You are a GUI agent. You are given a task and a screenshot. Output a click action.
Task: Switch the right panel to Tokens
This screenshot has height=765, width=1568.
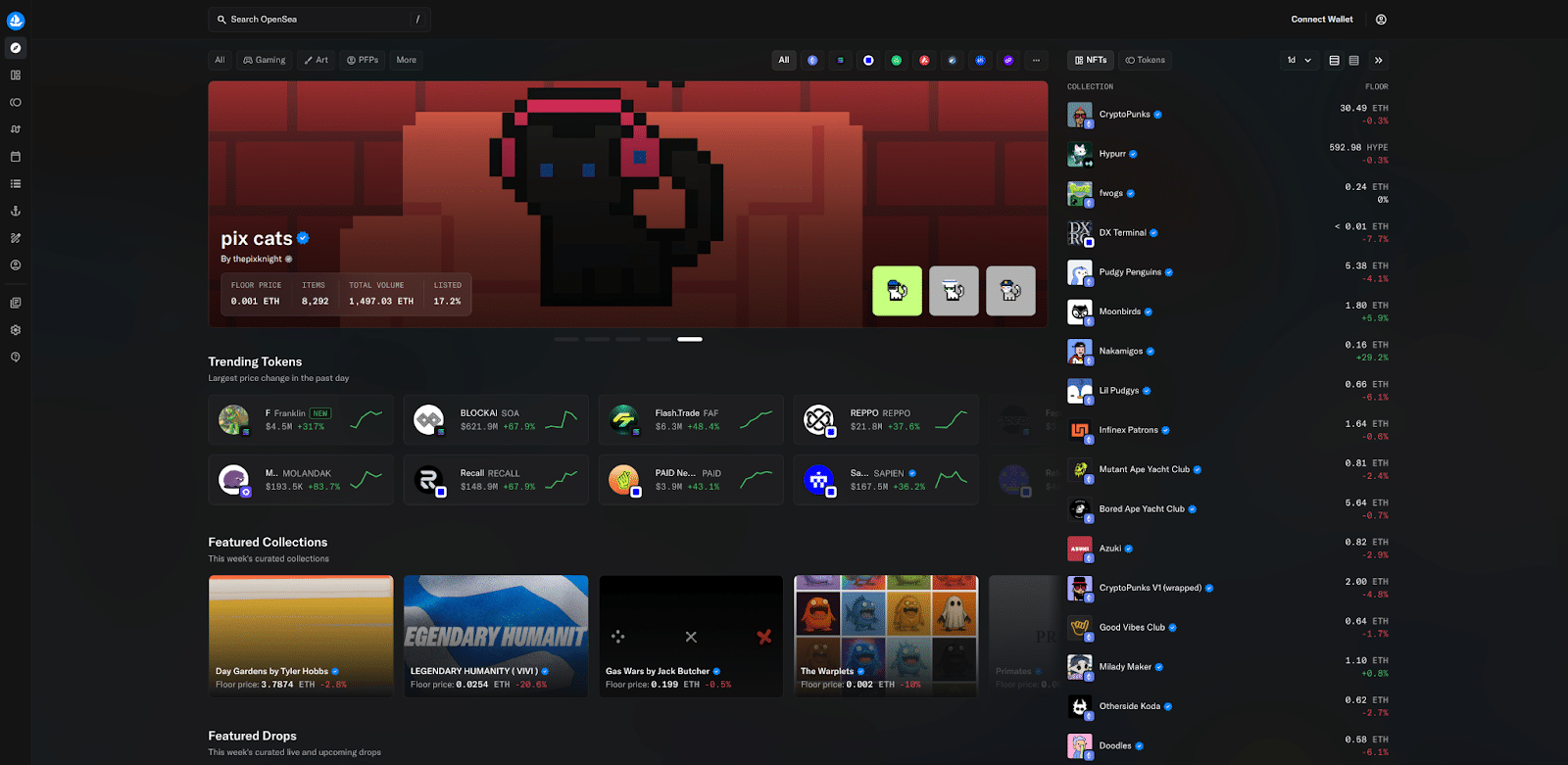[1145, 61]
